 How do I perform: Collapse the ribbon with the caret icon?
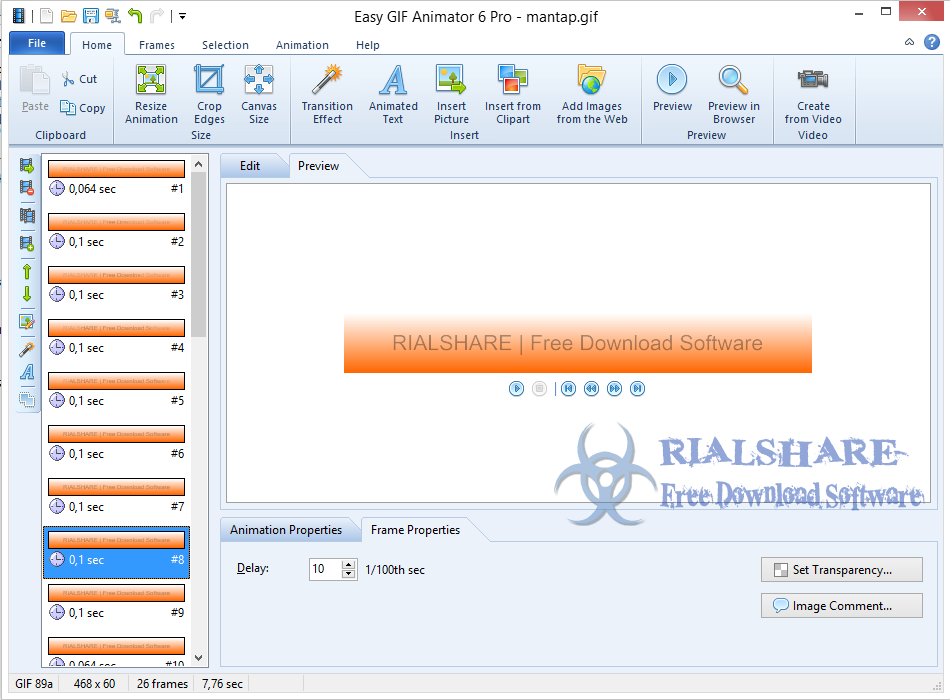909,42
